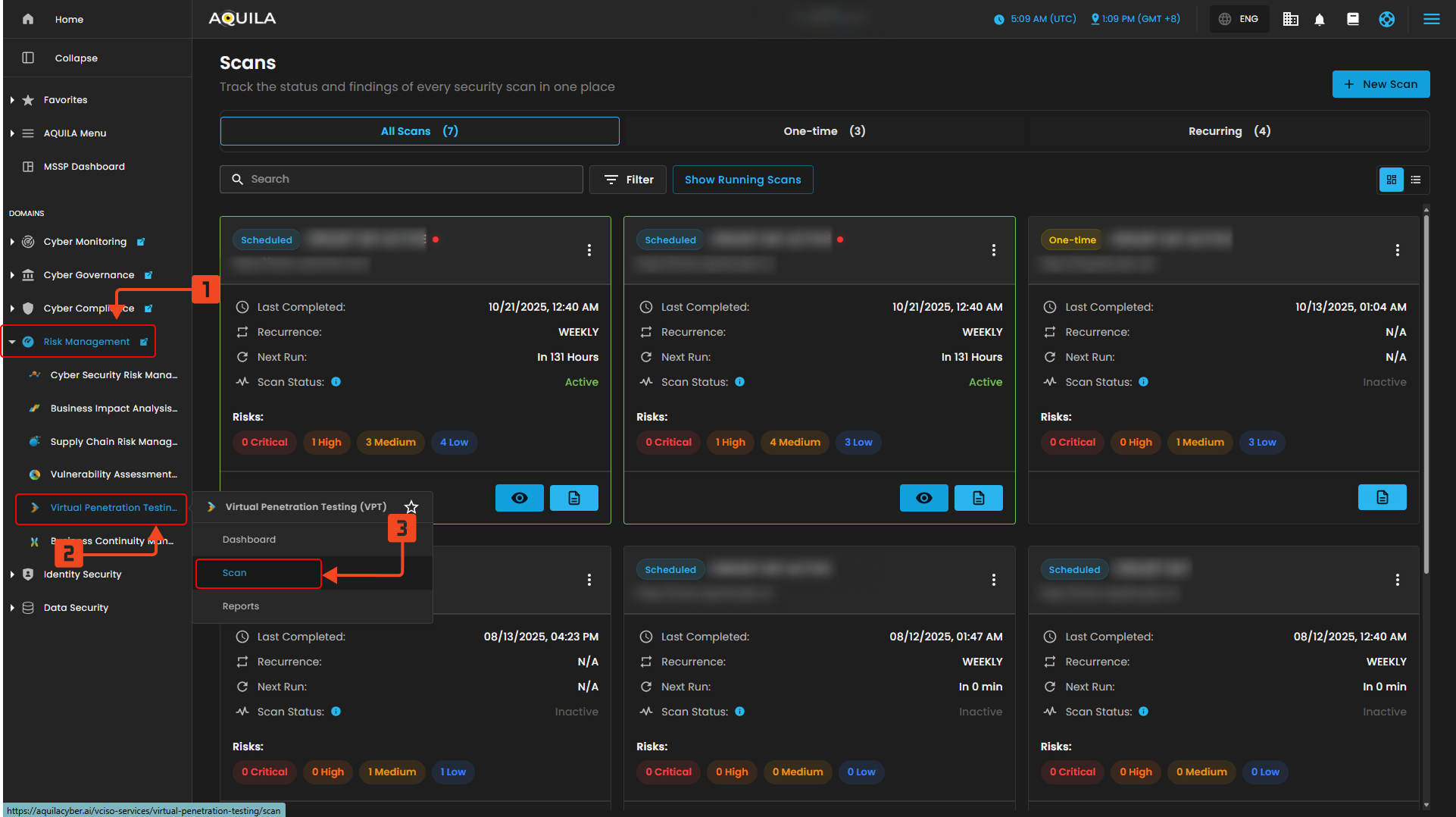Image resolution: width=1456 pixels, height=817 pixels.
Task: Switch to grid view layout
Action: click(1392, 180)
